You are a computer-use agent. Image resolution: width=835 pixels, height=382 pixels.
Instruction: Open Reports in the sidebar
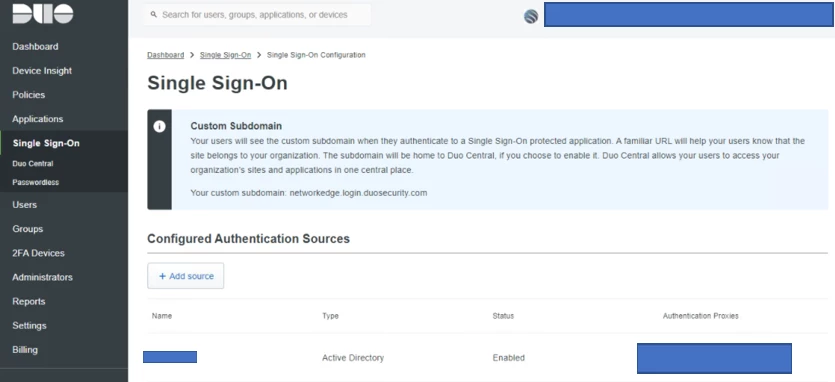[x=29, y=302]
